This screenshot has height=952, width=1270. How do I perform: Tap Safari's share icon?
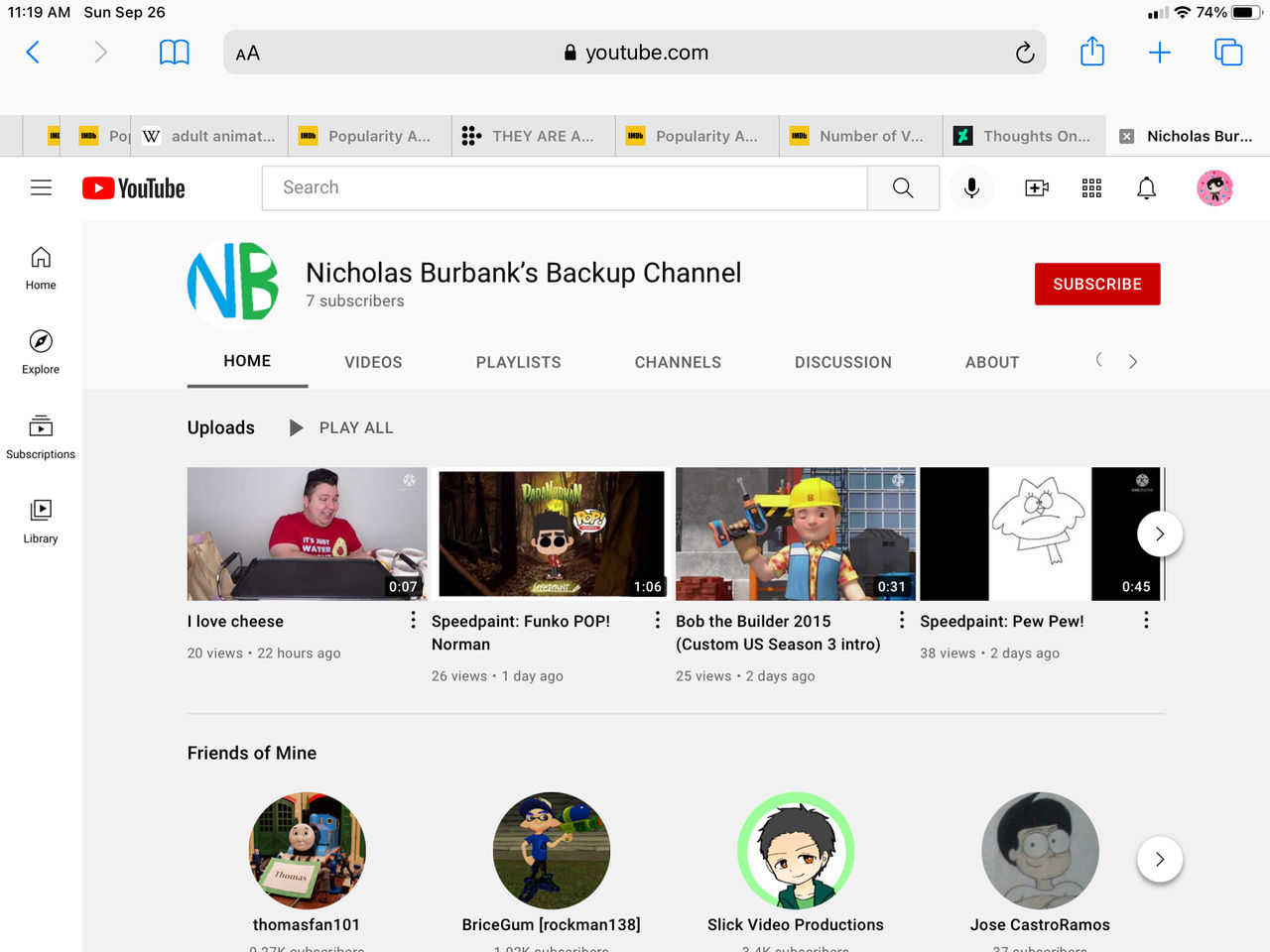(1091, 52)
